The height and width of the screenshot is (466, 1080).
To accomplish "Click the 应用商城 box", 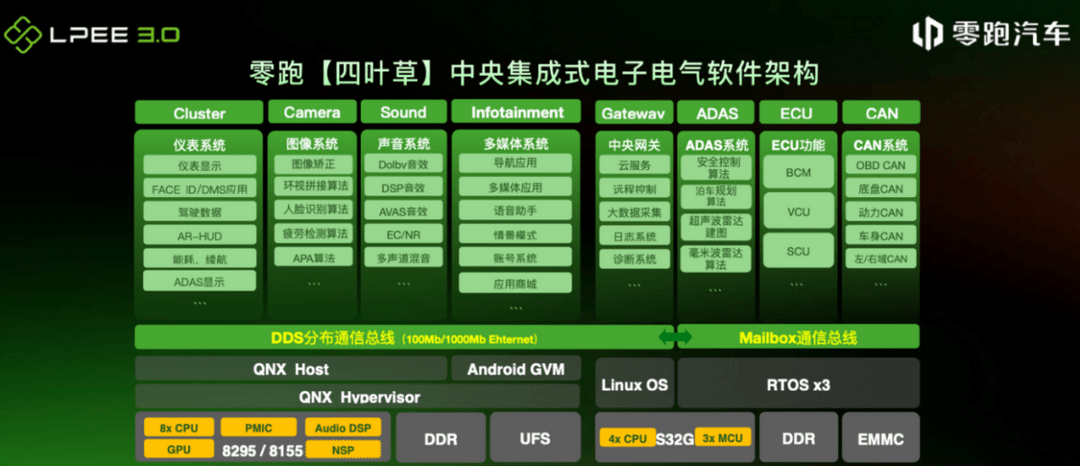I will pos(515,282).
